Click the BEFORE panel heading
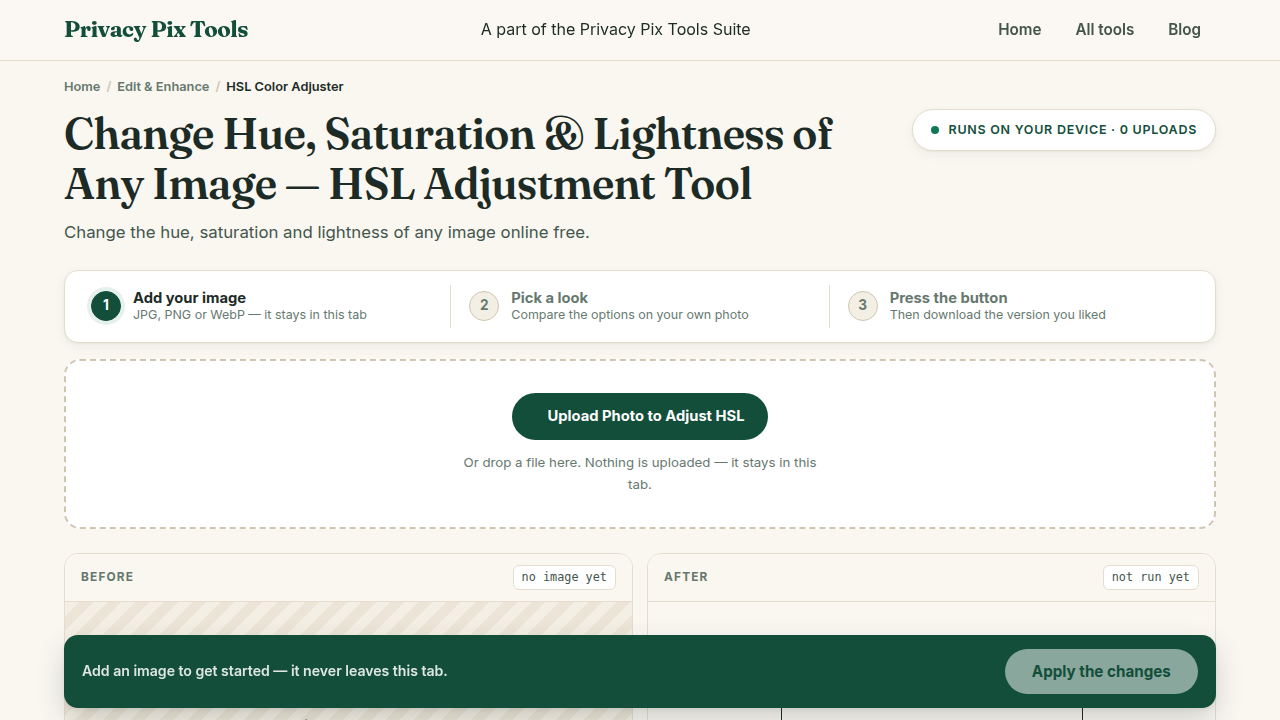1280x720 pixels. (107, 577)
